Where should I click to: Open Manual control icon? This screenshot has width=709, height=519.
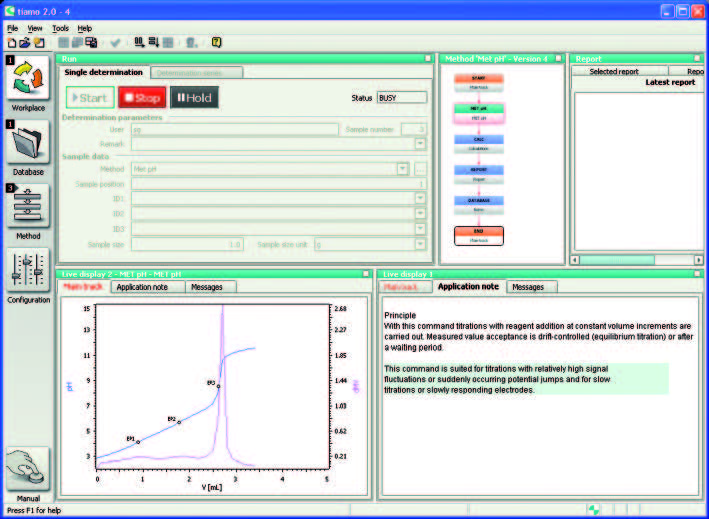pyautogui.click(x=28, y=470)
